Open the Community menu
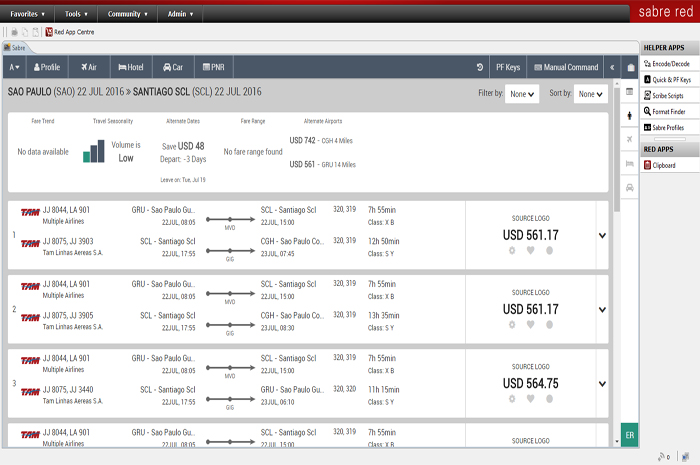 click(127, 14)
